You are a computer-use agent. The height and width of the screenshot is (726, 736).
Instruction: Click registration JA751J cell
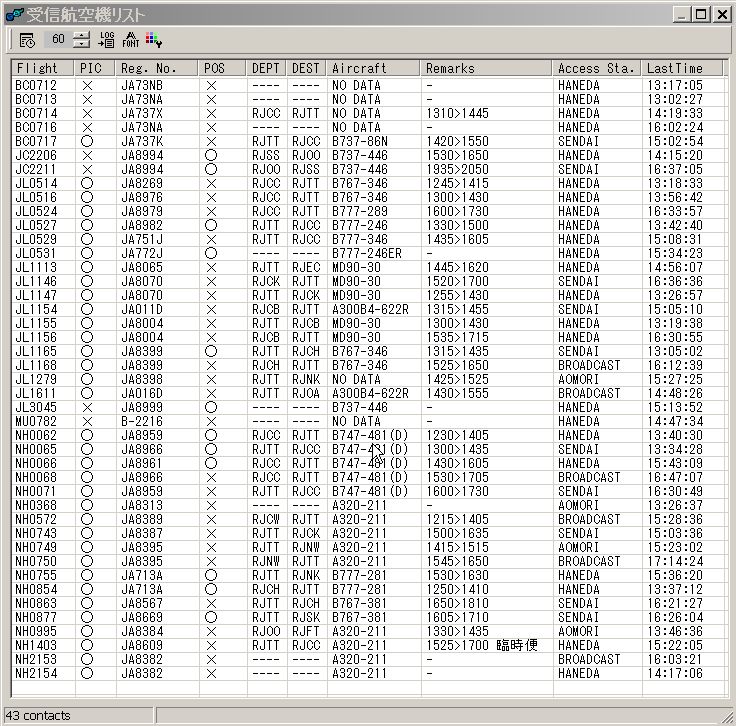pos(142,239)
